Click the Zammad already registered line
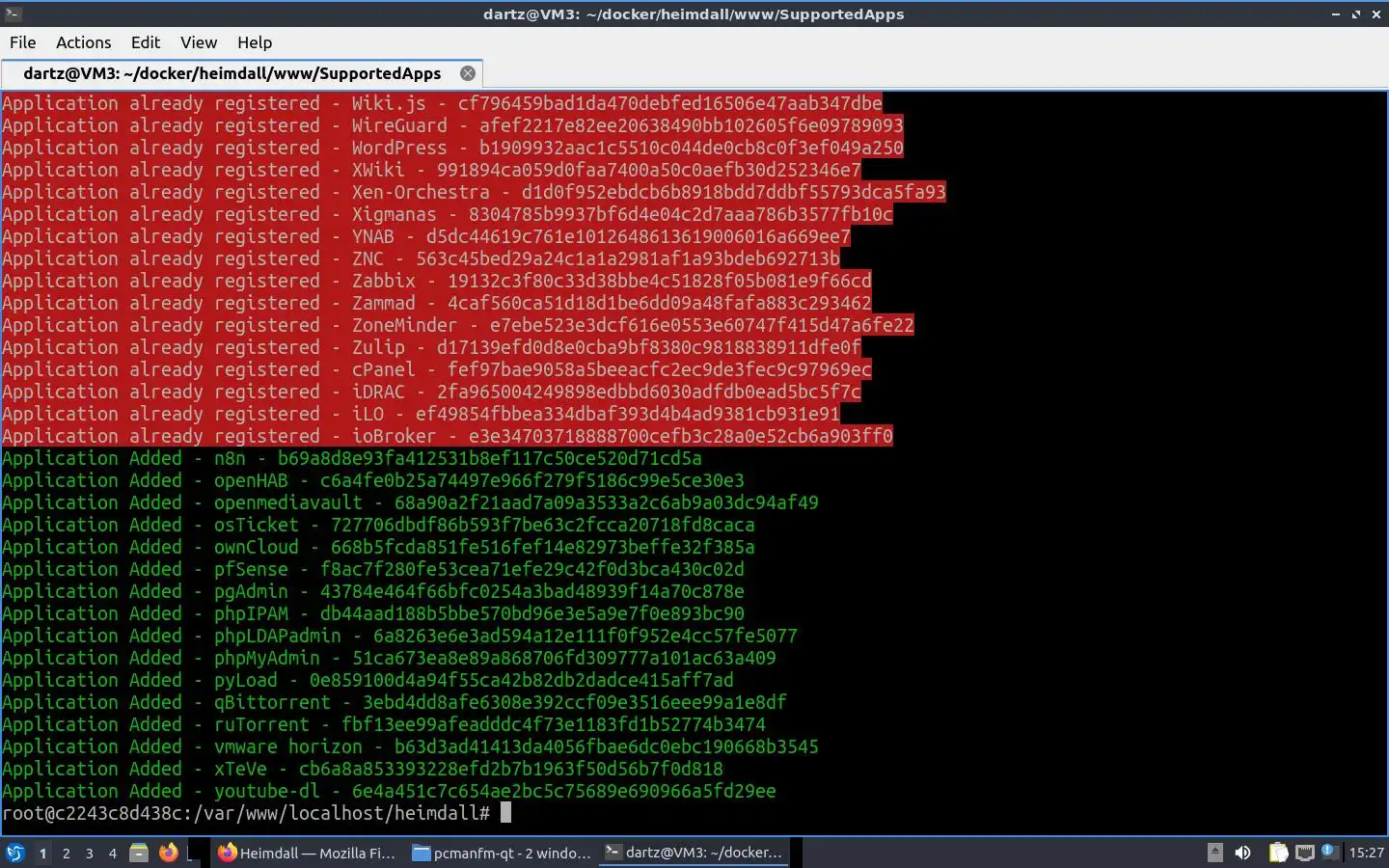The image size is (1389, 868). coord(437,303)
